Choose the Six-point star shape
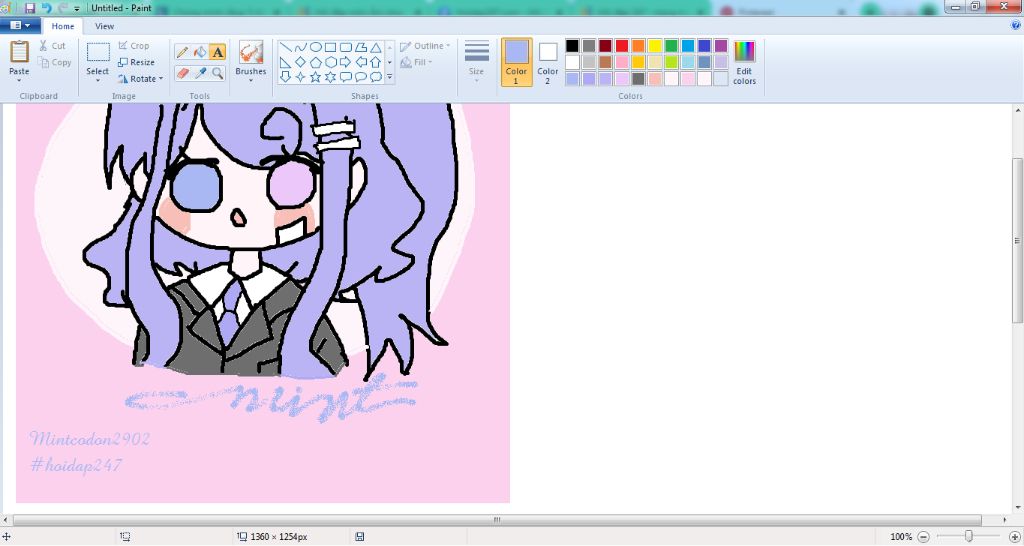The image size is (1024, 546). 330,77
